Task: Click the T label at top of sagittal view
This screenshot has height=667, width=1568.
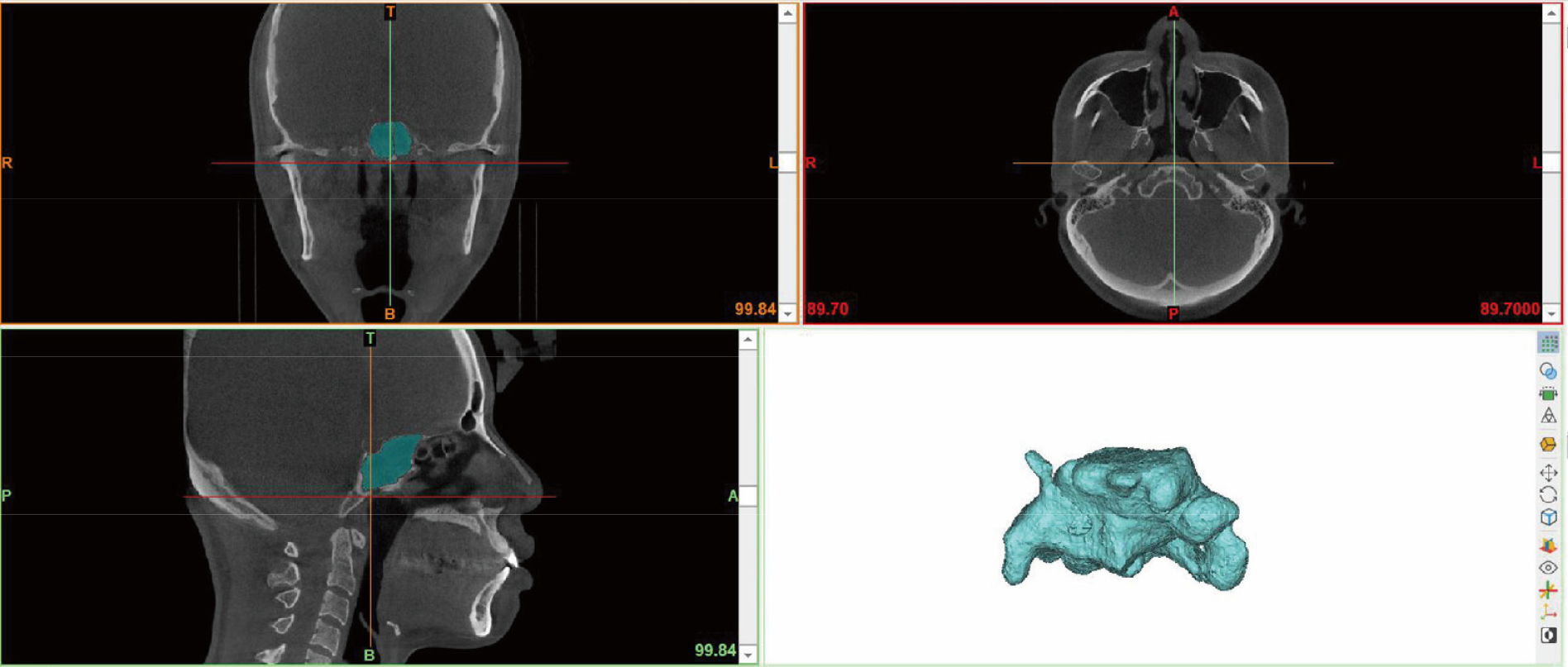Action: click(370, 338)
